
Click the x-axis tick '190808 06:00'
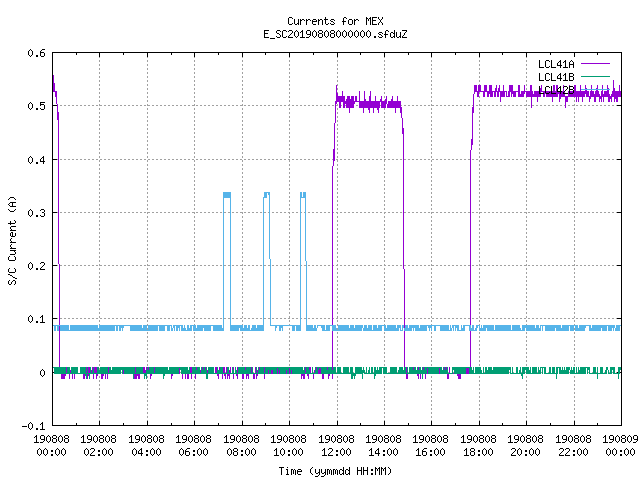pos(193,445)
